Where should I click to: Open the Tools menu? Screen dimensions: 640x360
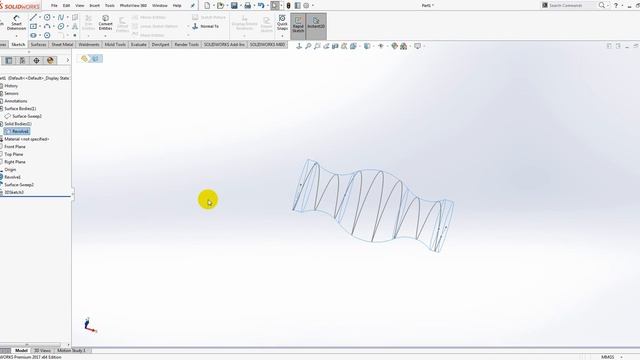[110, 6]
